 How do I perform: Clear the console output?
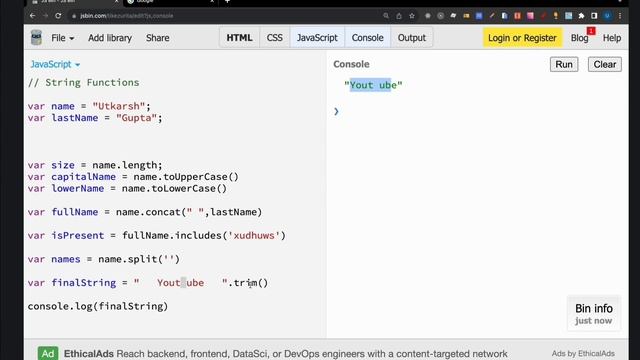[604, 64]
